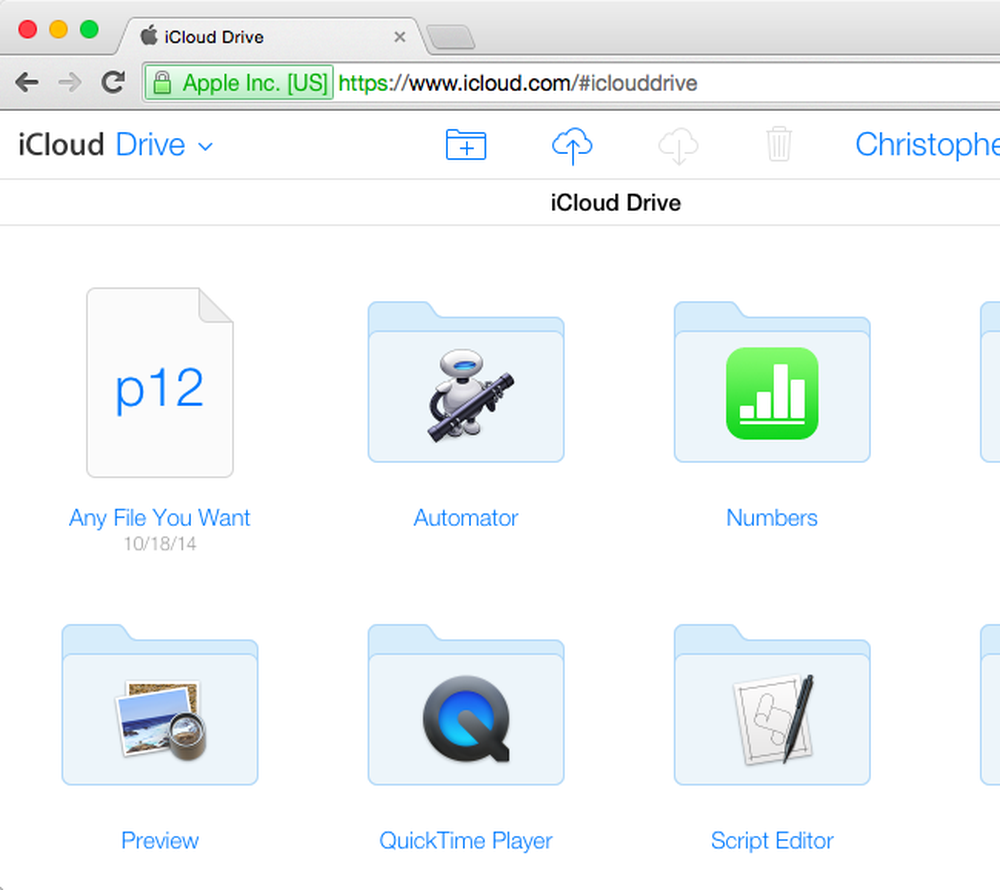Click the yellow minimize window button
The height and width of the screenshot is (890, 1000).
59,29
